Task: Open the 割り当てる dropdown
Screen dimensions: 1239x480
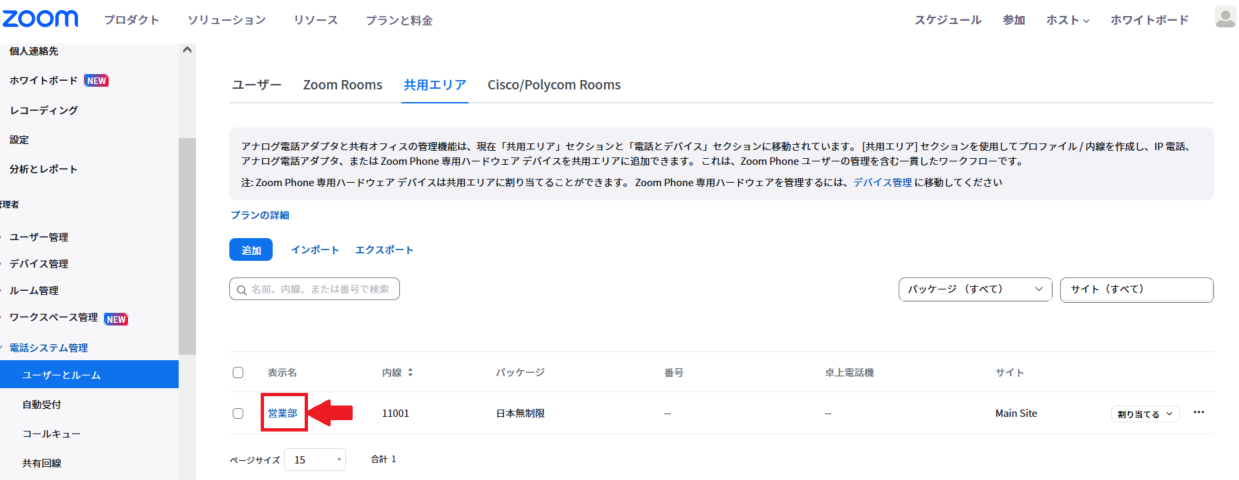Action: [x=1145, y=413]
